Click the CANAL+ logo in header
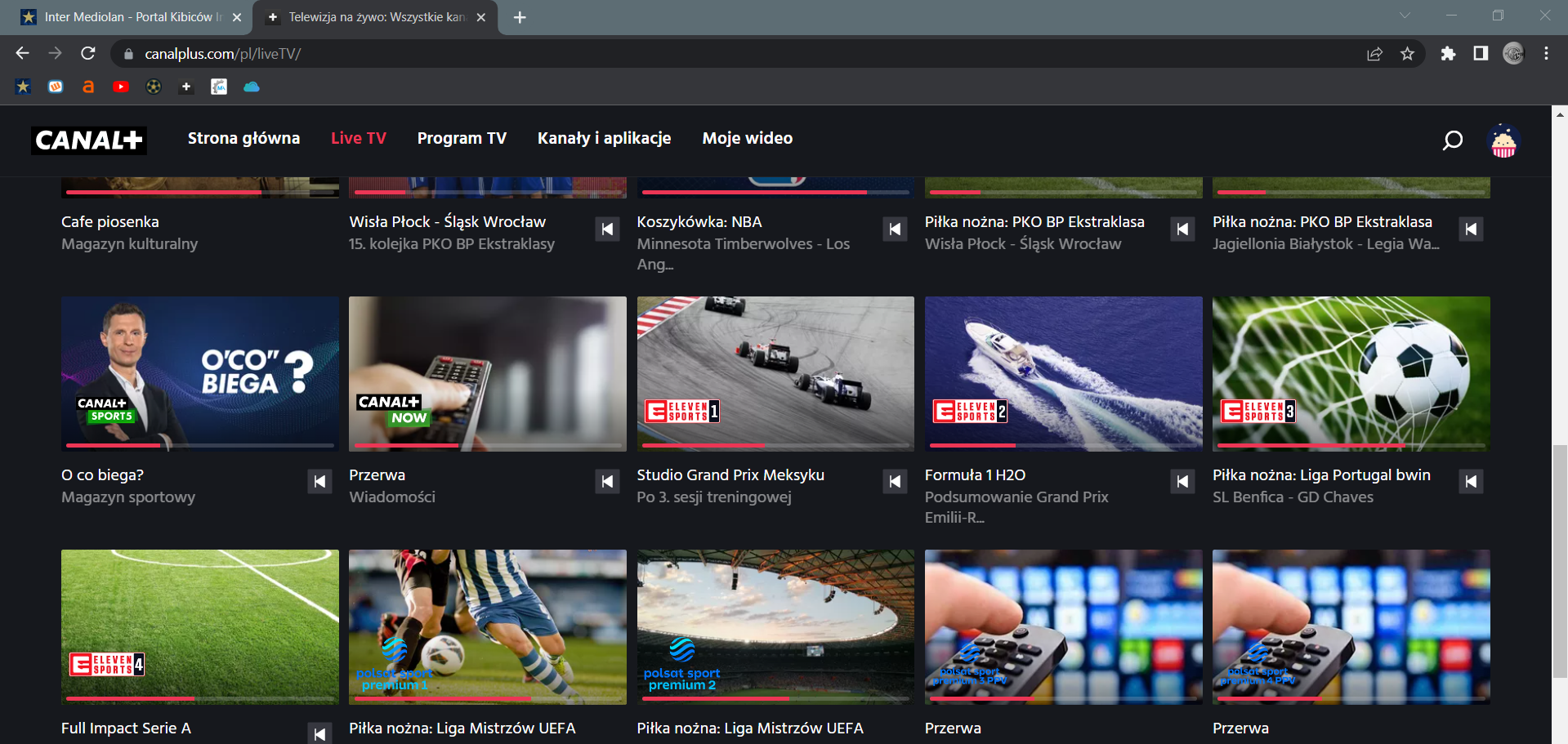This screenshot has height=744, width=1568. 89,140
